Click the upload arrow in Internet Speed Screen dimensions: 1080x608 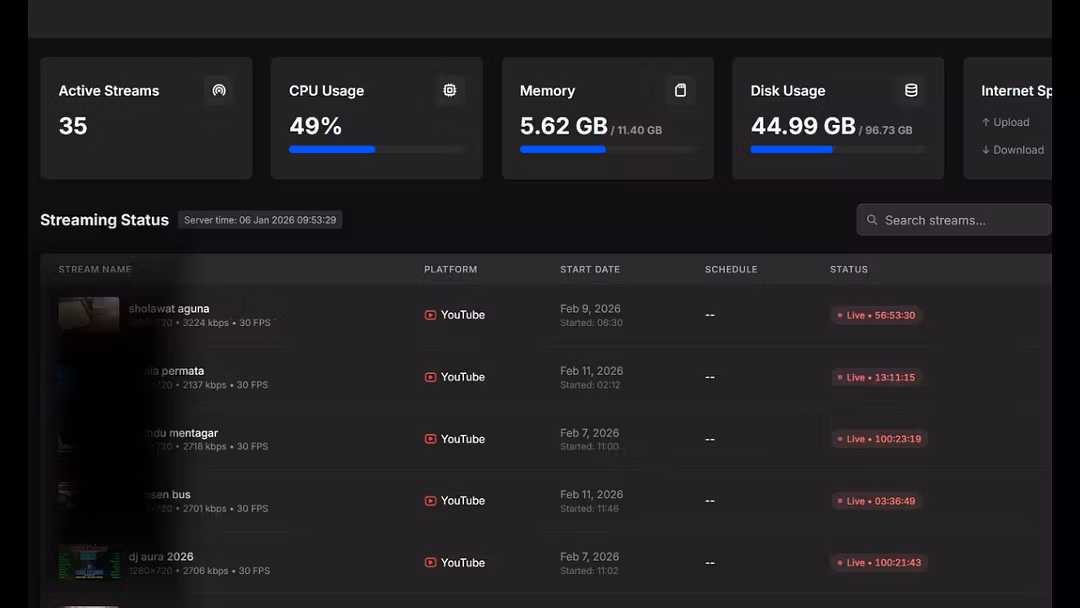click(986, 122)
